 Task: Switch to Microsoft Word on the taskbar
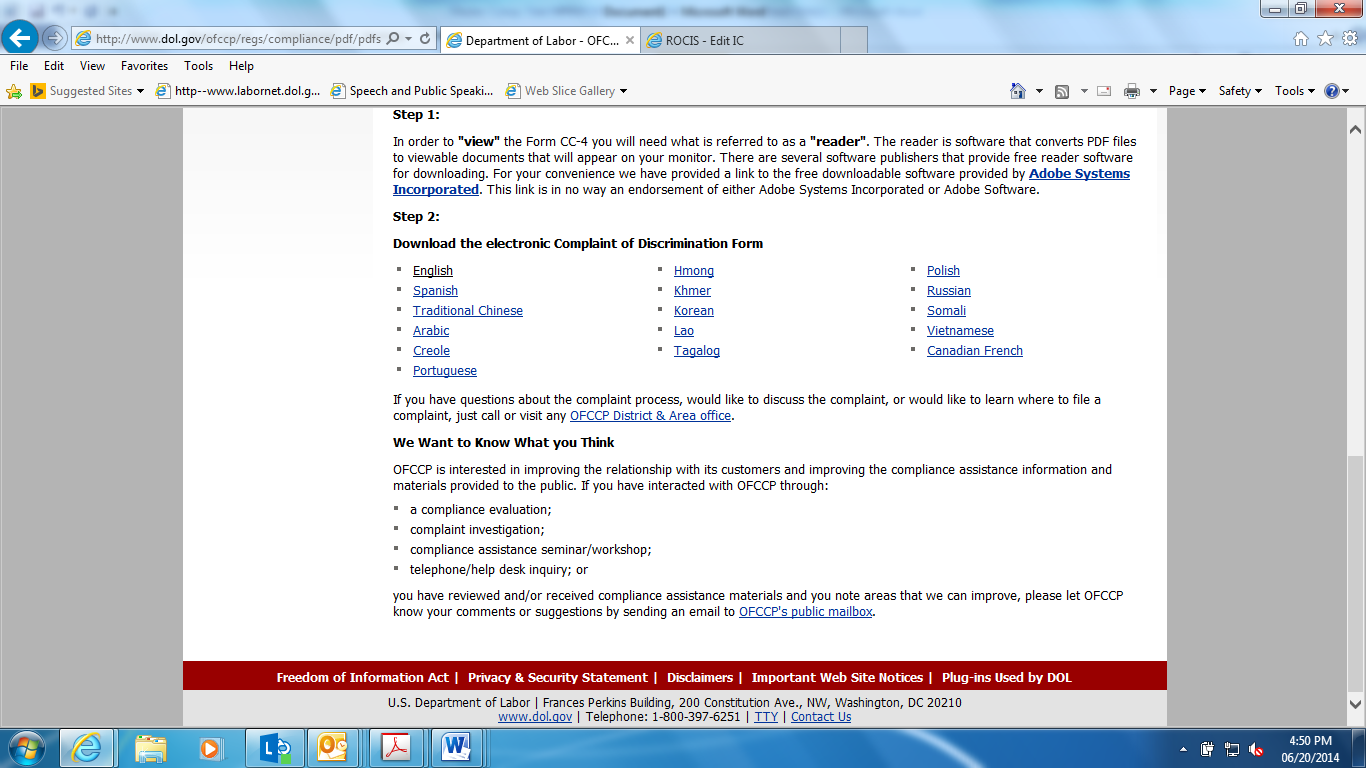[x=458, y=748]
